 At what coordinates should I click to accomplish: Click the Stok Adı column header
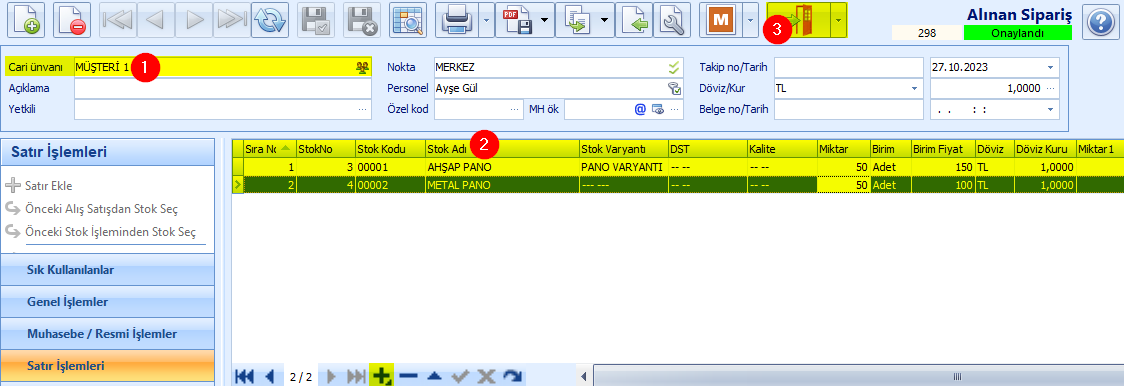pyautogui.click(x=502, y=149)
